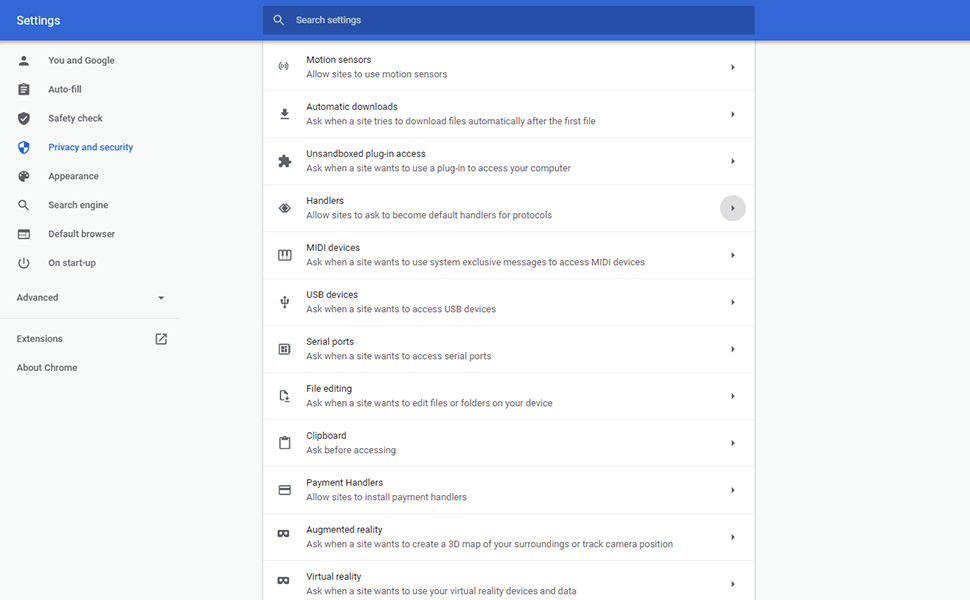The image size is (970, 600).
Task: Click the Auto-fill clipboard icon
Action: pyautogui.click(x=24, y=90)
